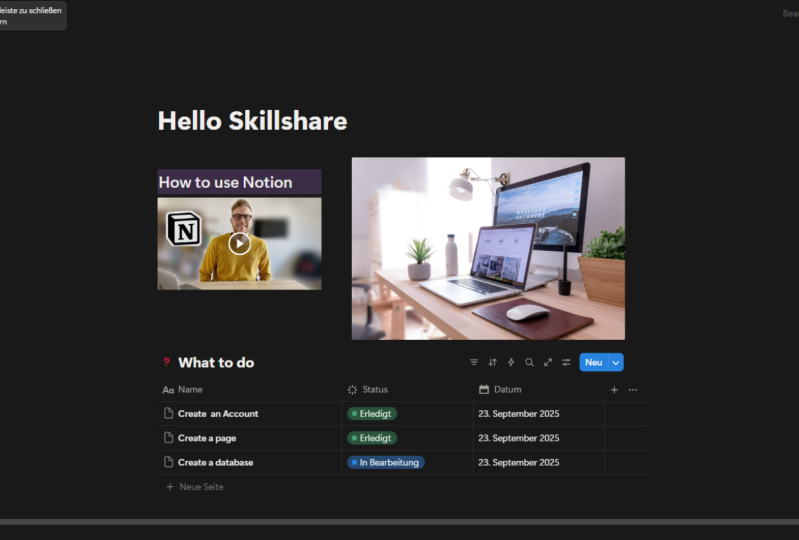Change Erledigt status of Create an Account
799x540 pixels.
click(x=372, y=414)
